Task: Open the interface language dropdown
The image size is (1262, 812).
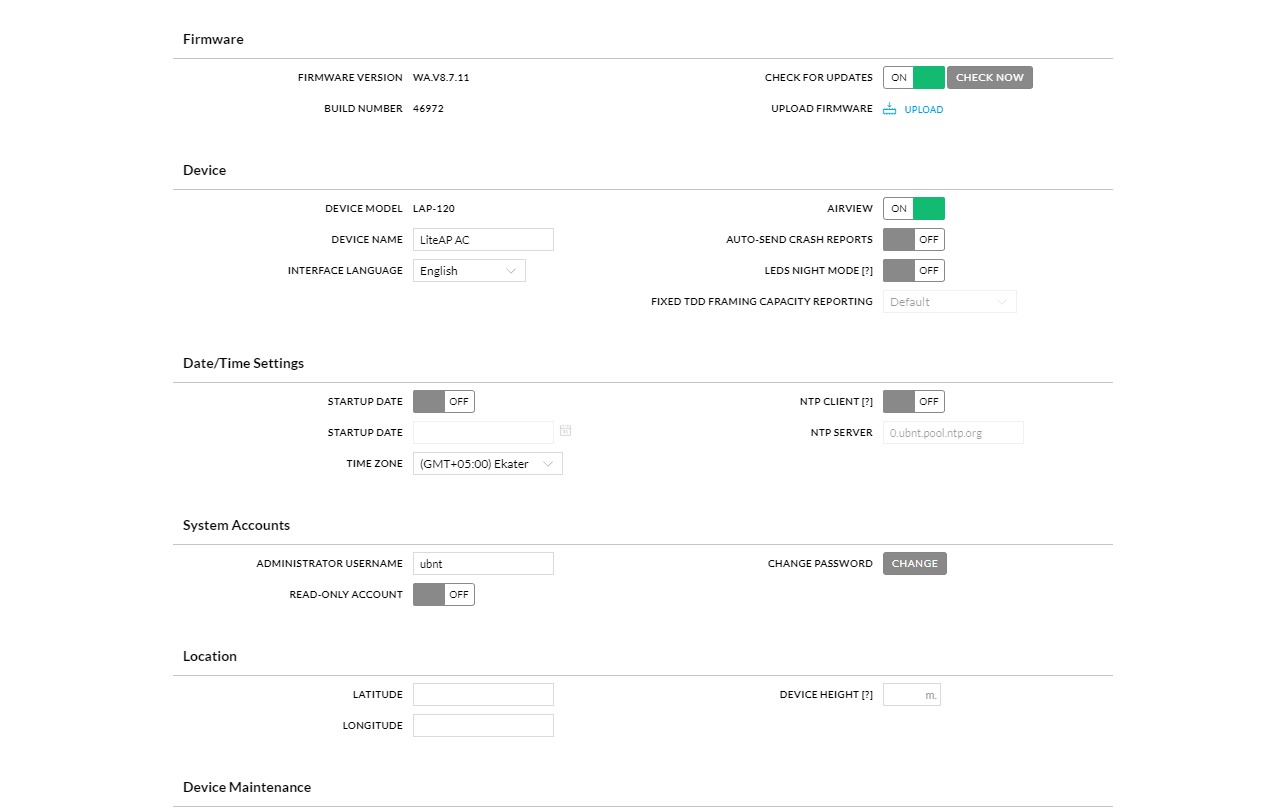Action: coord(469,271)
